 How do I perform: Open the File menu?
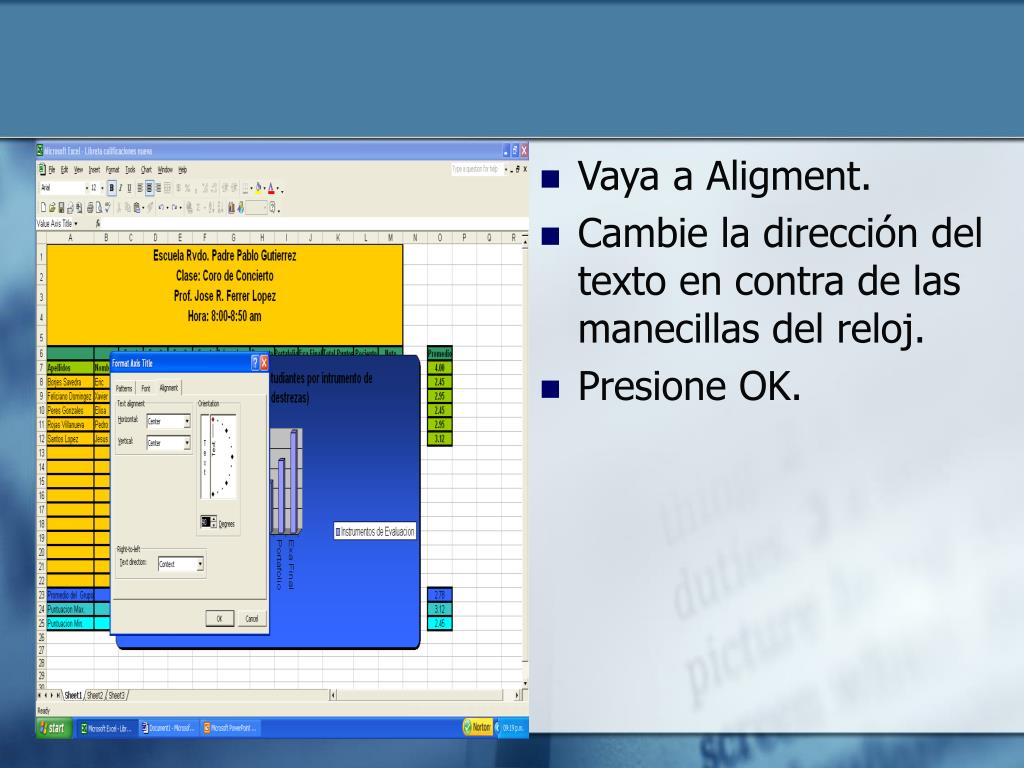[x=52, y=170]
